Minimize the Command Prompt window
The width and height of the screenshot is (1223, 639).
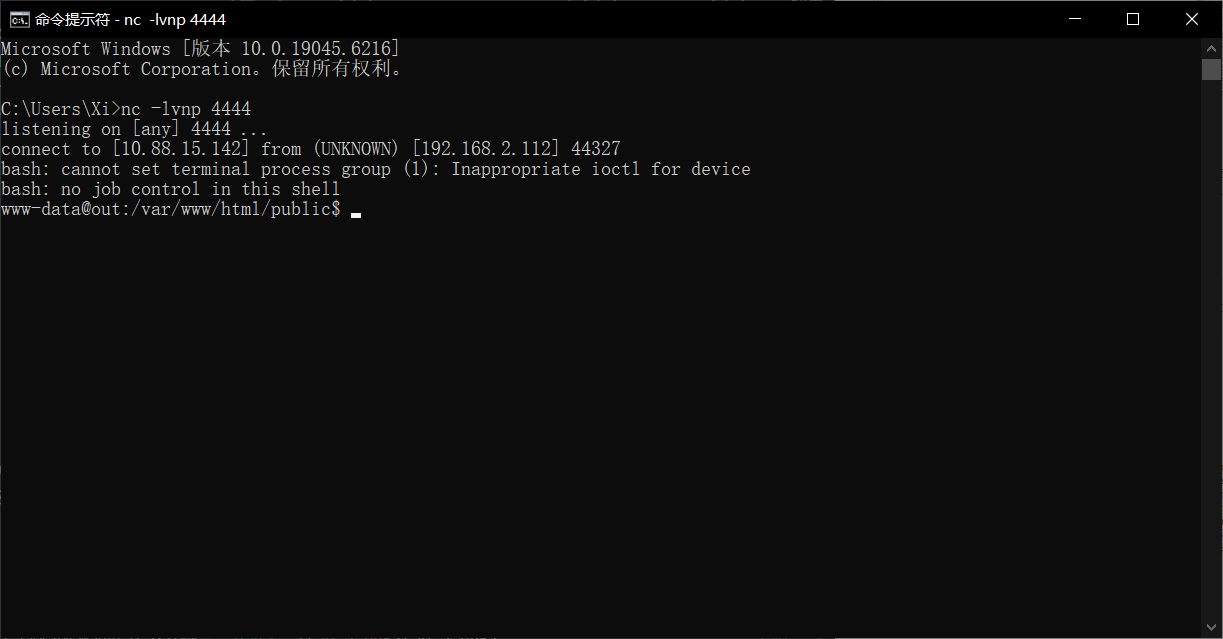pyautogui.click(x=1075, y=19)
